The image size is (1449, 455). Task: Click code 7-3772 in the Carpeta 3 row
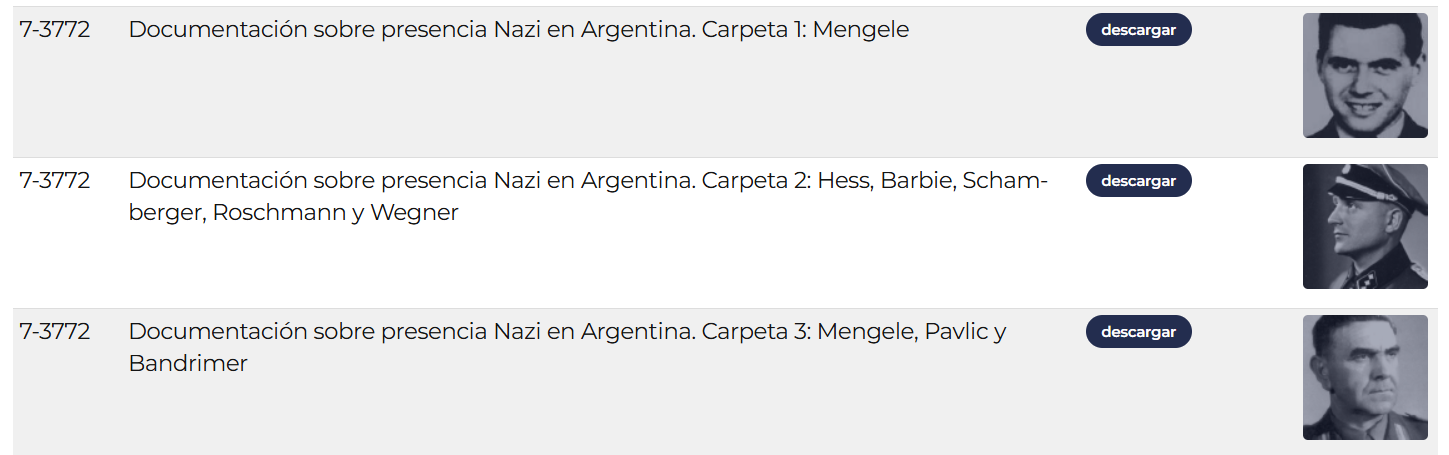point(55,332)
